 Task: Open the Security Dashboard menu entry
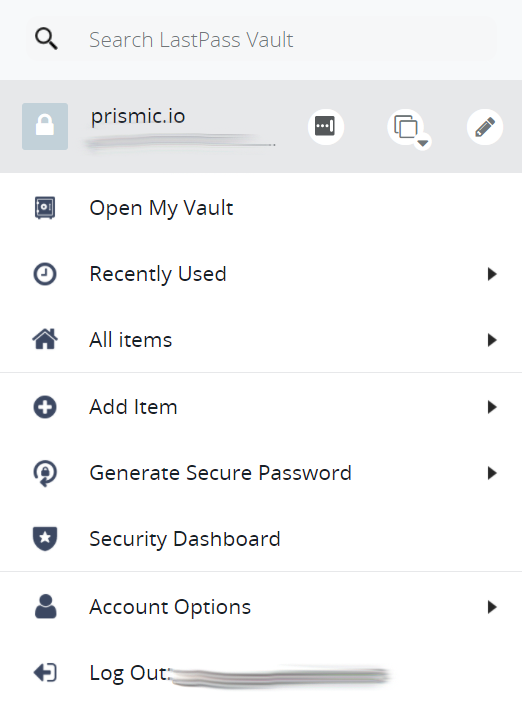click(261, 539)
